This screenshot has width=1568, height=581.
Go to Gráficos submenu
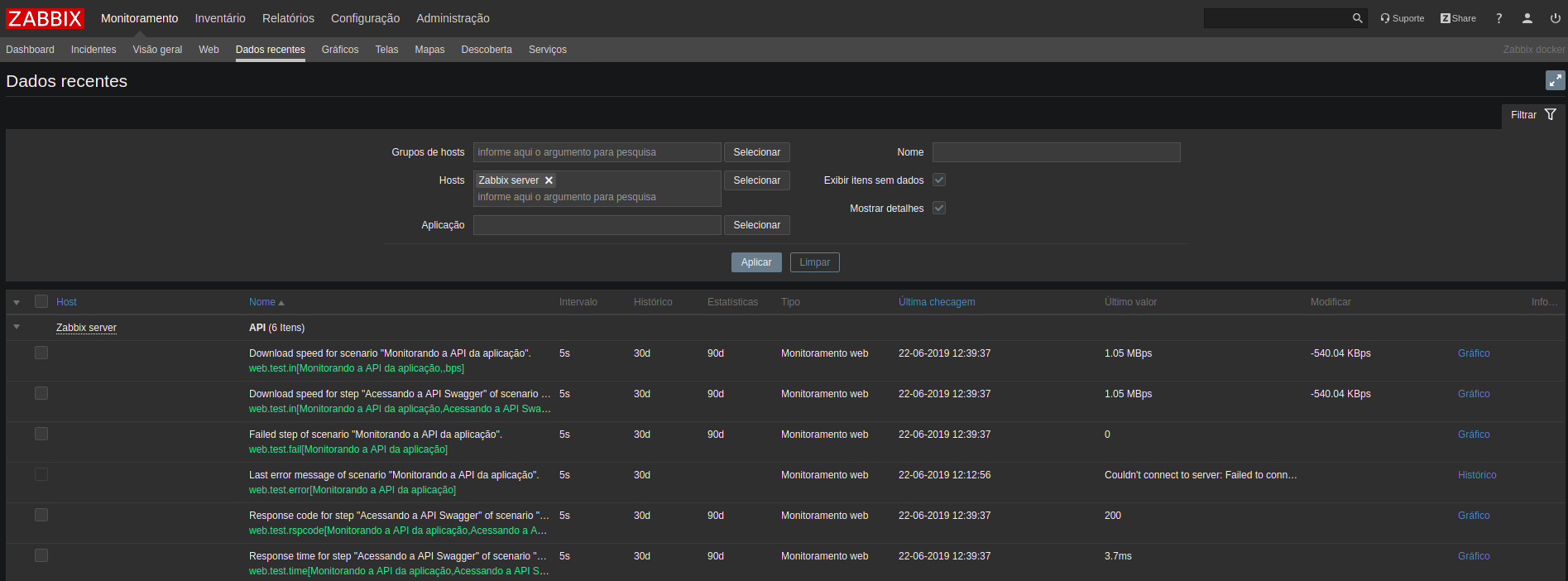pyautogui.click(x=340, y=50)
